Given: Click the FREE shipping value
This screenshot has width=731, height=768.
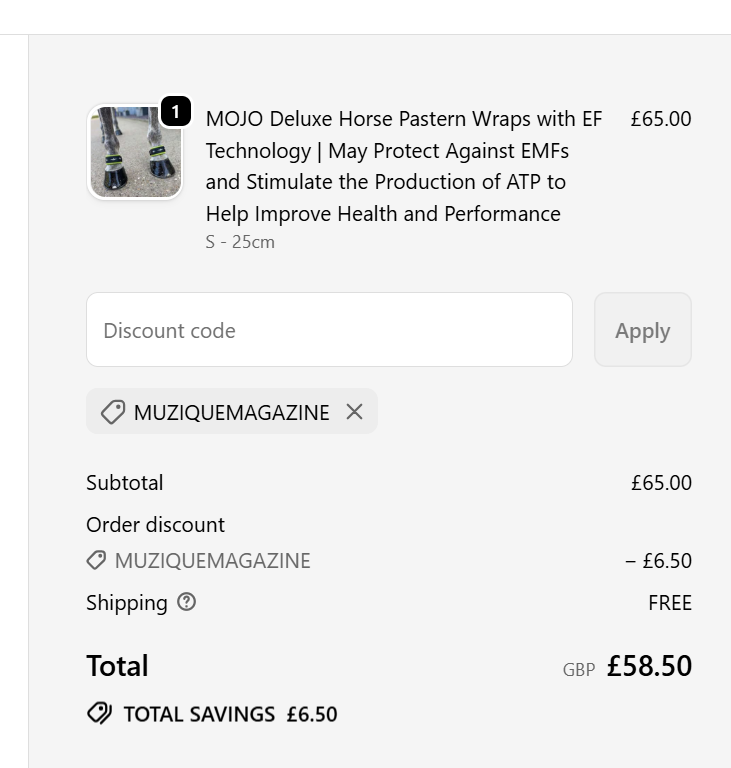Looking at the screenshot, I should click(669, 603).
